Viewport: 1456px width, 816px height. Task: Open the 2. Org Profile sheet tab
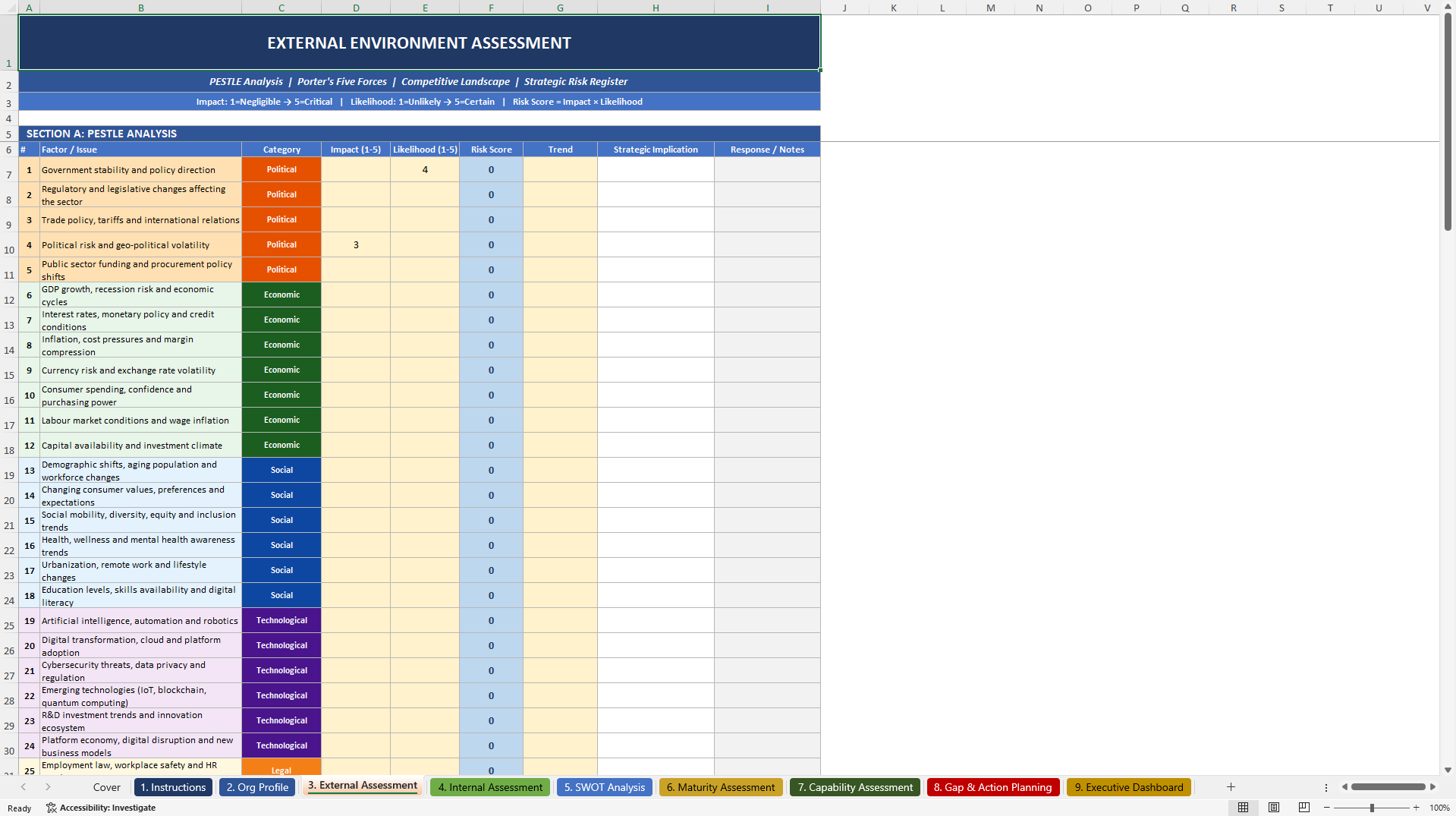coord(257,787)
